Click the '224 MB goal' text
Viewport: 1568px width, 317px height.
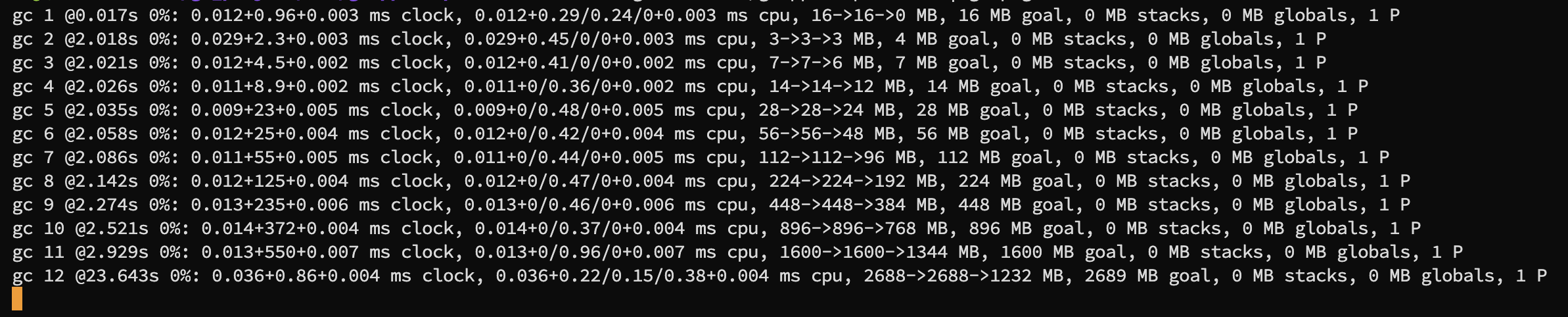[x=1016, y=181]
